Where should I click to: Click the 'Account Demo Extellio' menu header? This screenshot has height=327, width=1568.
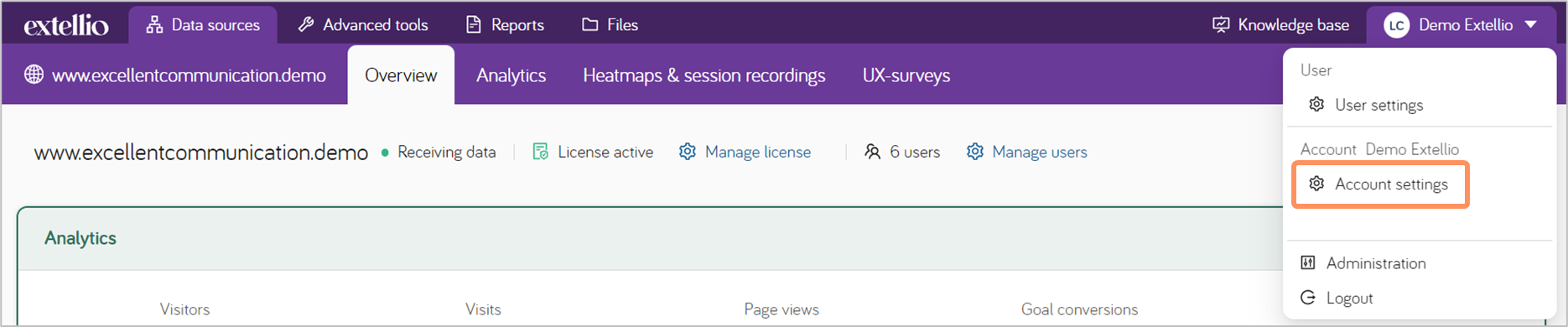(1380, 149)
